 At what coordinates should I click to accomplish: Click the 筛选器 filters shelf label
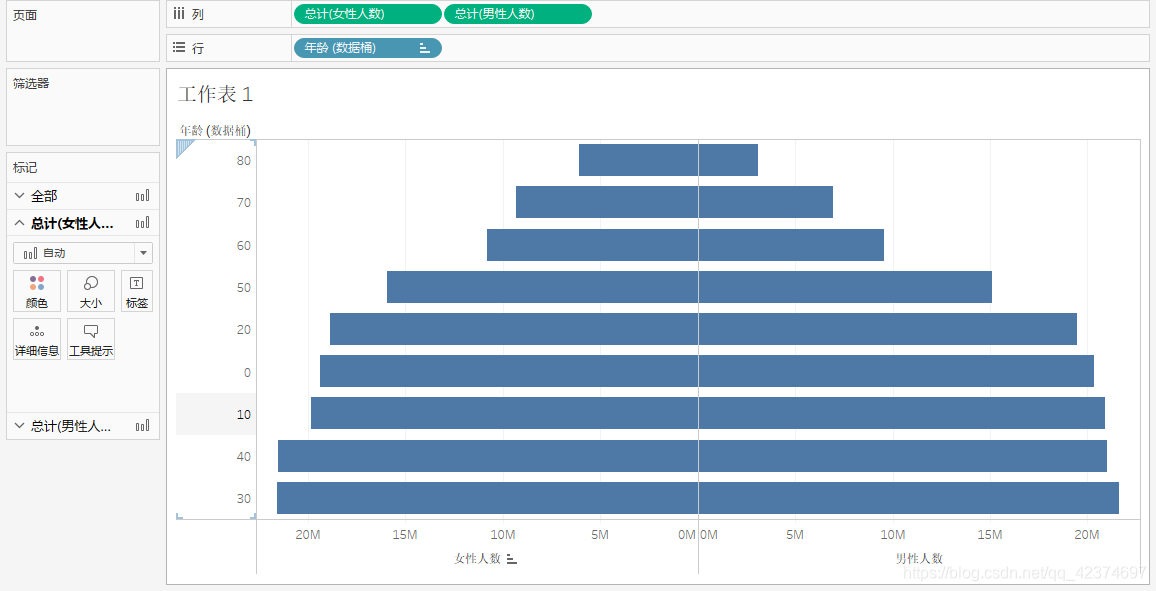(31, 83)
